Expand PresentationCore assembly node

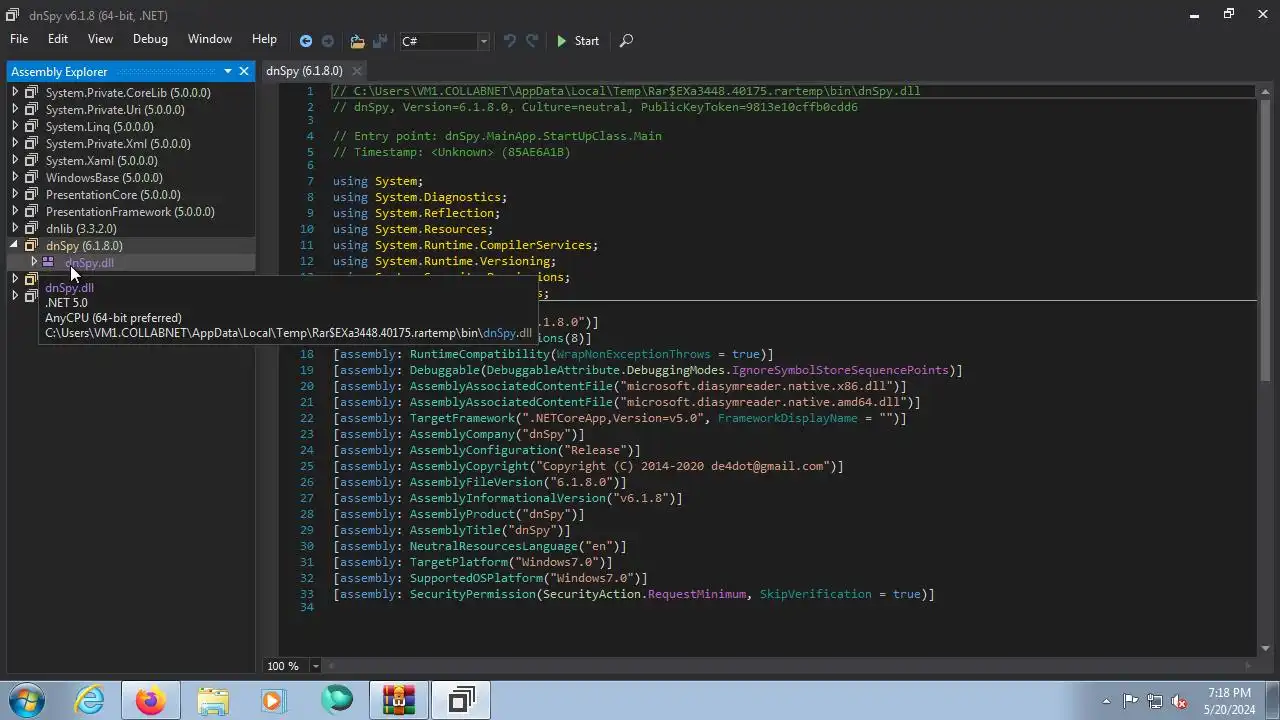click(x=15, y=194)
